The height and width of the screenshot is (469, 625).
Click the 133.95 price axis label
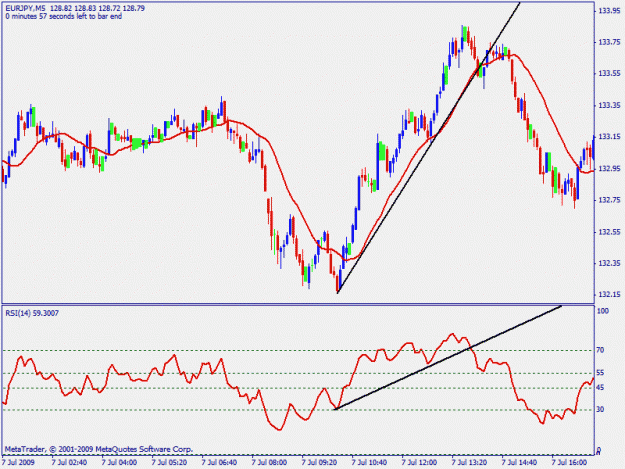pos(609,10)
